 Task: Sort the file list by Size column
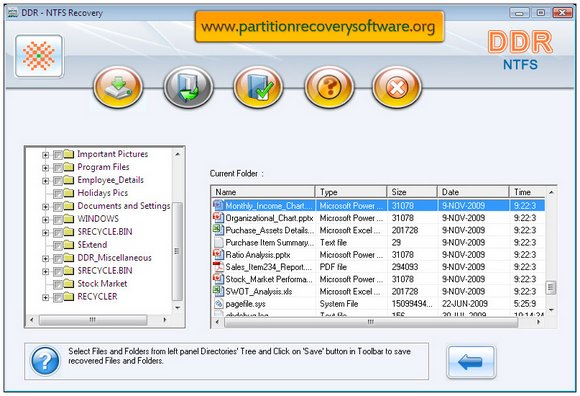(412, 192)
